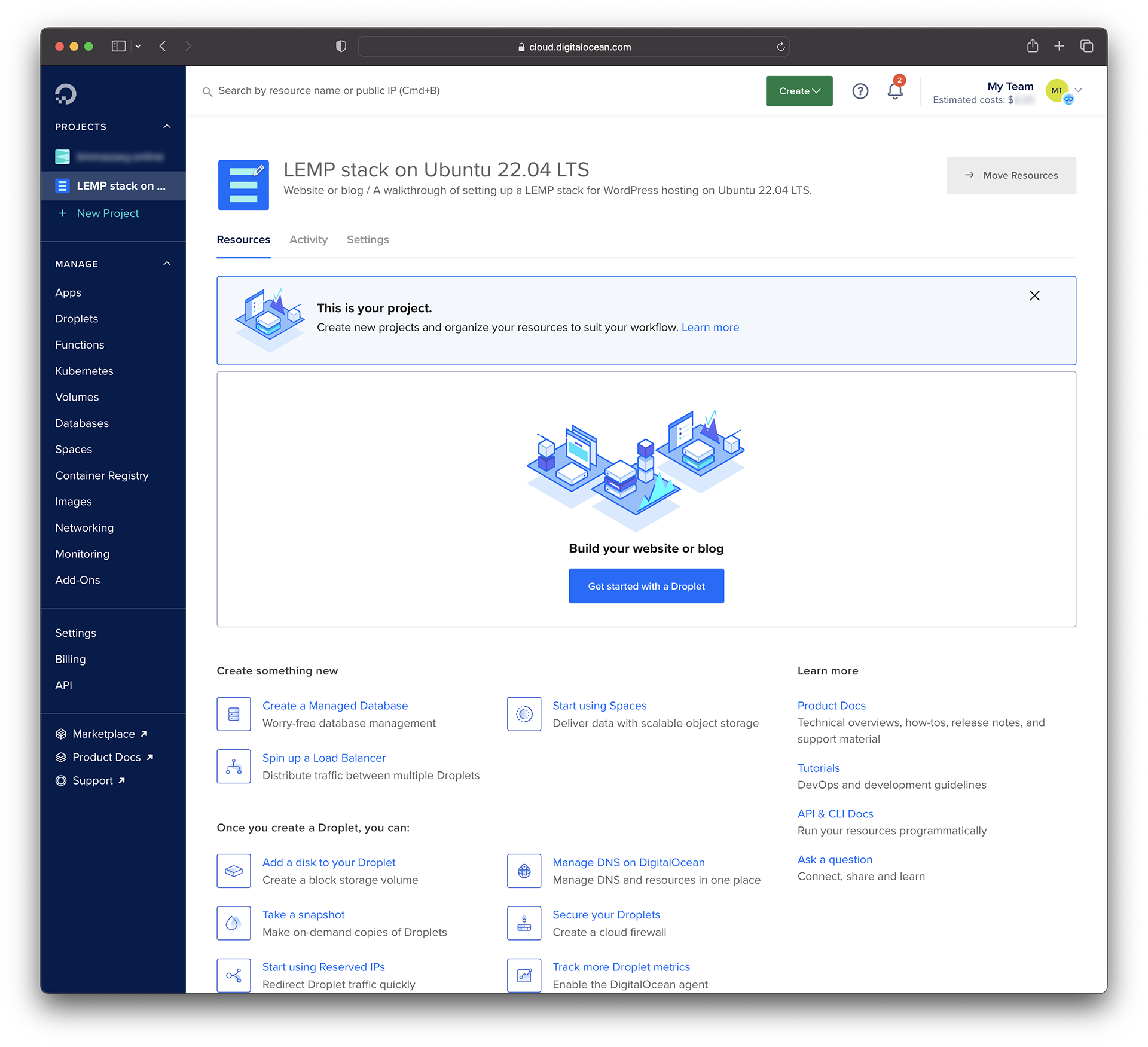This screenshot has height=1047, width=1148.
Task: Open Functions in the sidebar
Action: tap(80, 345)
